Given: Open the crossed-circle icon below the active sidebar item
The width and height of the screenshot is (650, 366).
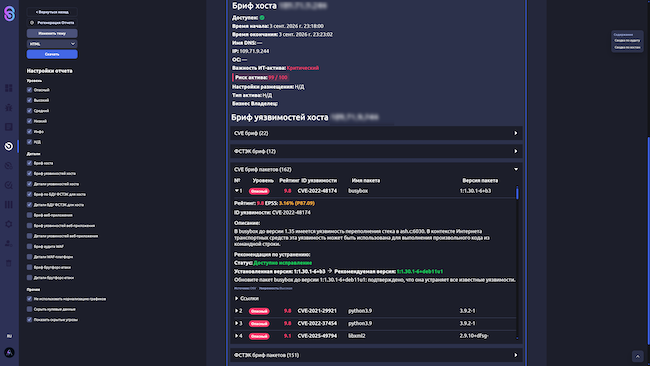Looking at the screenshot, I should pos(9,166).
